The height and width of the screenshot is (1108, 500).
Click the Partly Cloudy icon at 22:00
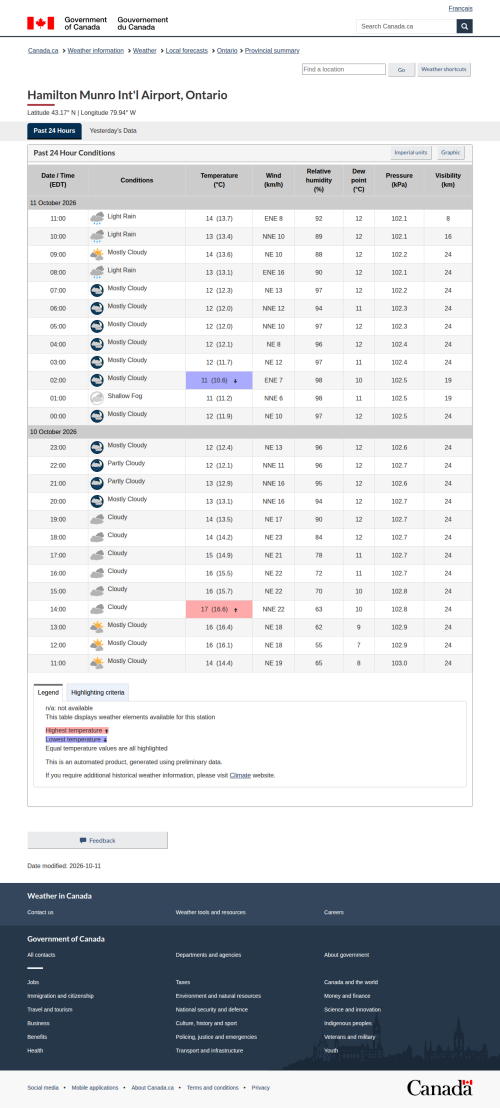(97, 465)
